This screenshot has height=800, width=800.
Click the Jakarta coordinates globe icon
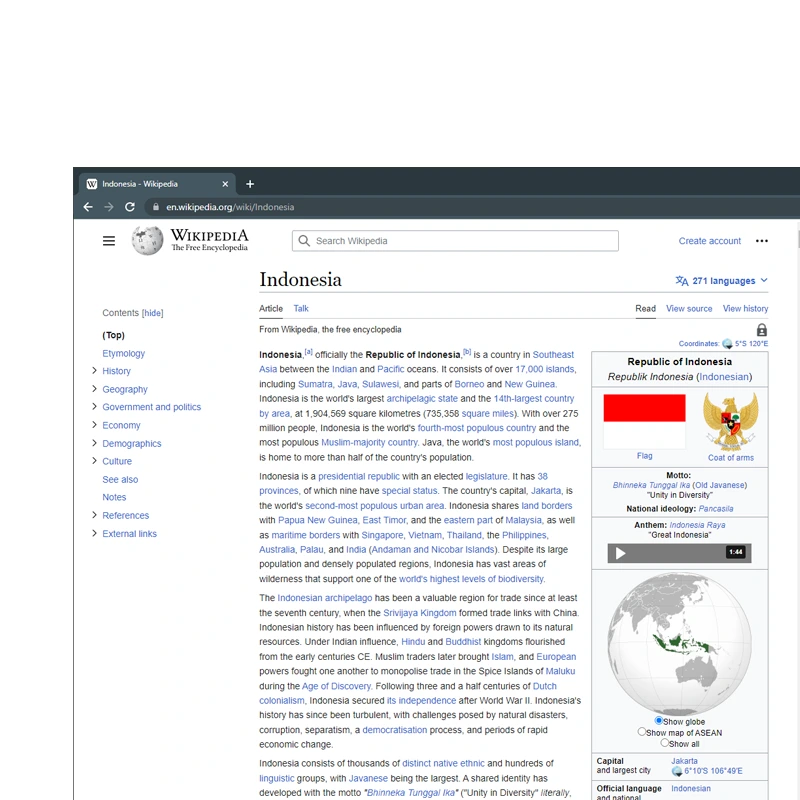(x=677, y=771)
